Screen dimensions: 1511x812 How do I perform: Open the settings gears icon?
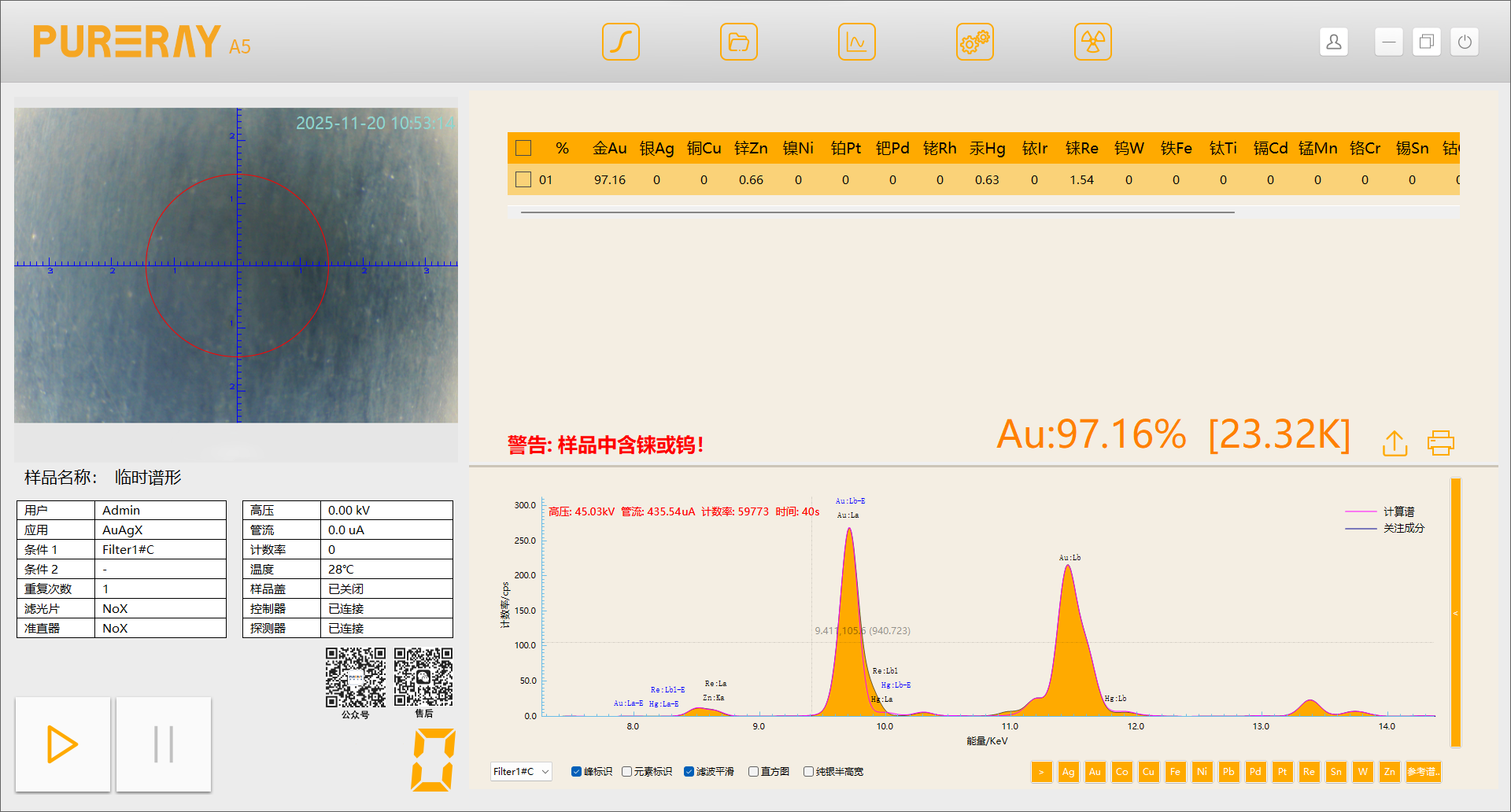tap(974, 42)
